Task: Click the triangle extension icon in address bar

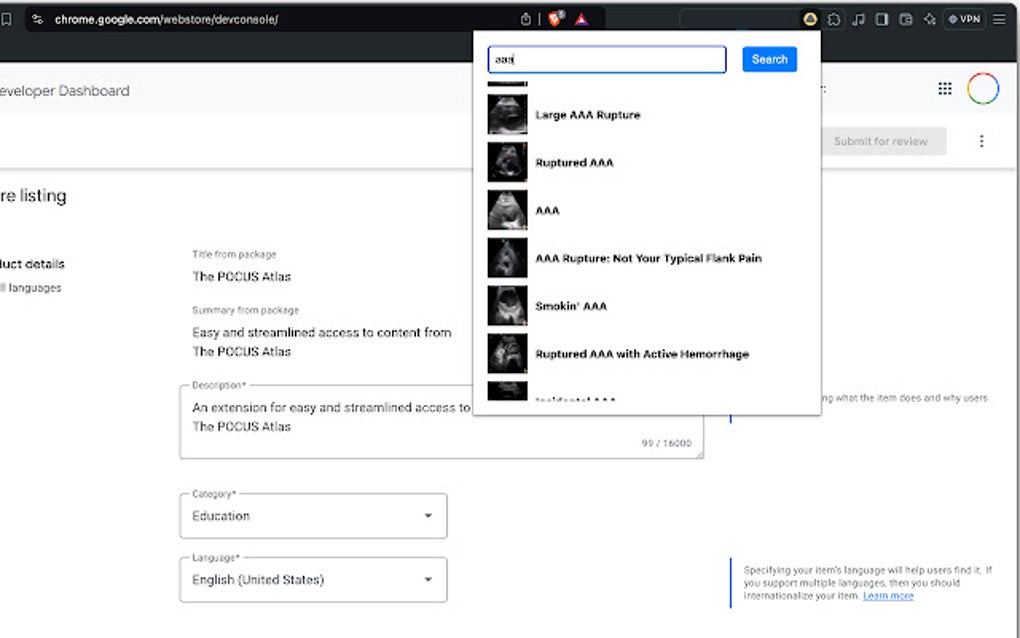Action: (x=581, y=18)
